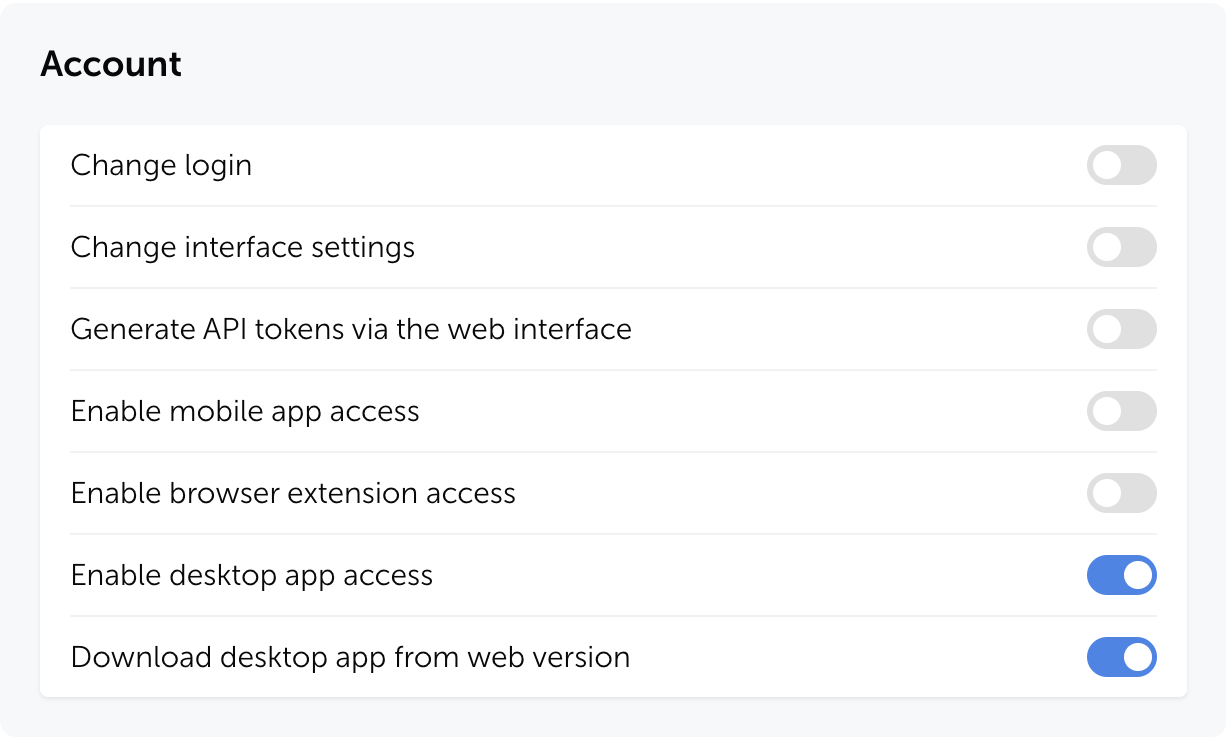Click the divider below Change login
Screen dimensions: 1226x738
(613, 206)
